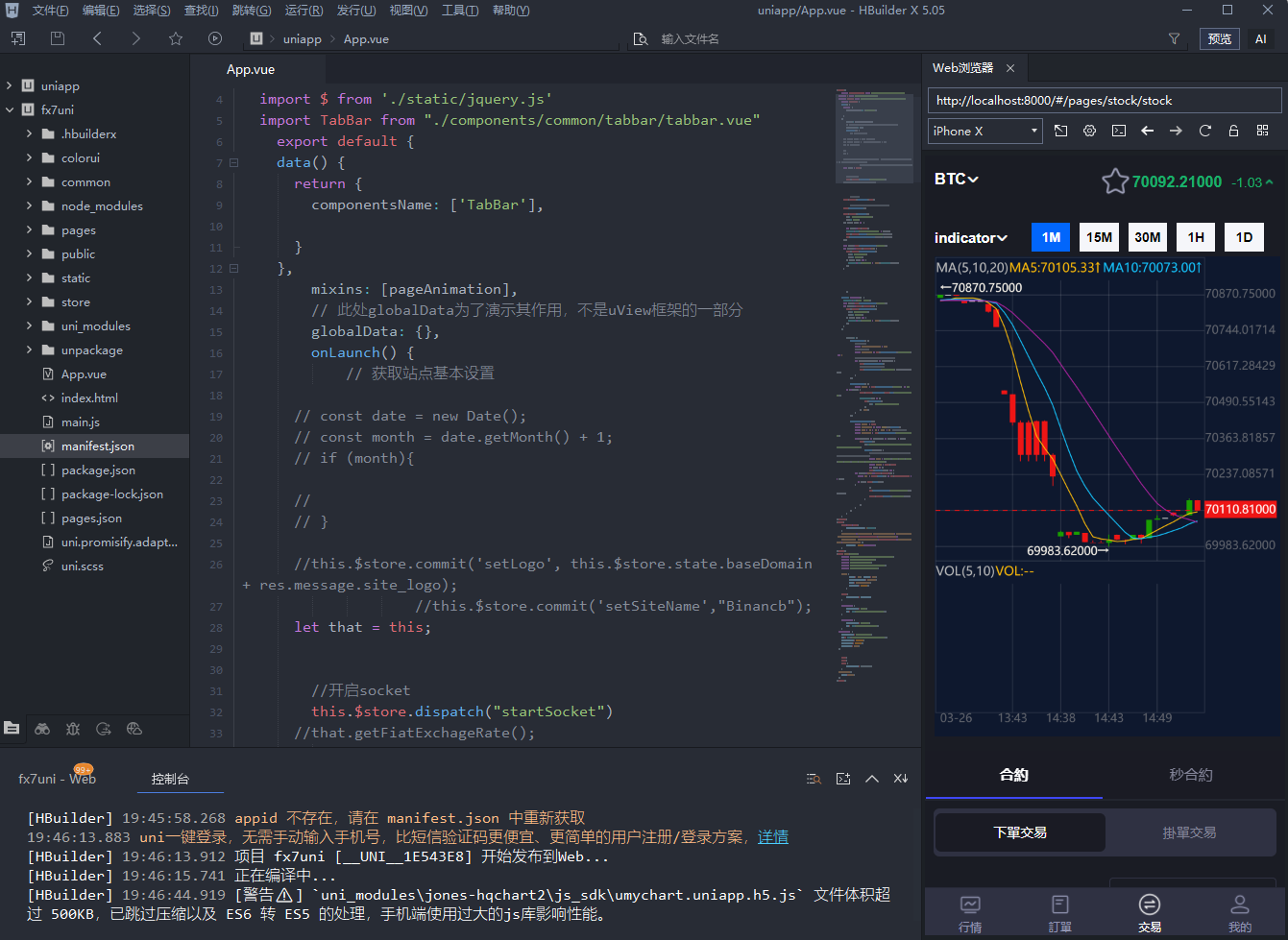The image size is (1288, 940).
Task: Refresh the built-in Web browser page
Action: (1205, 131)
